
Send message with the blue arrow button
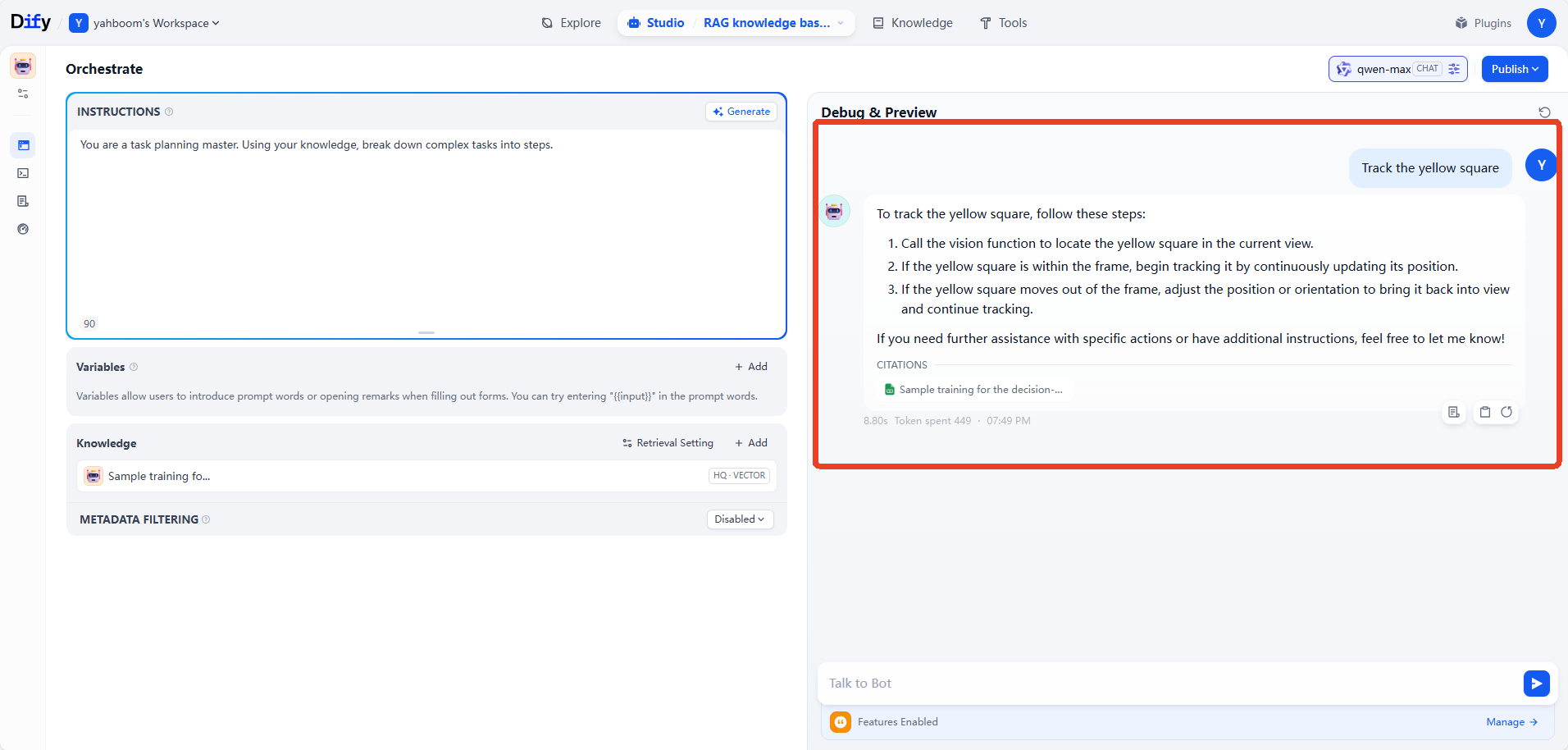1536,684
